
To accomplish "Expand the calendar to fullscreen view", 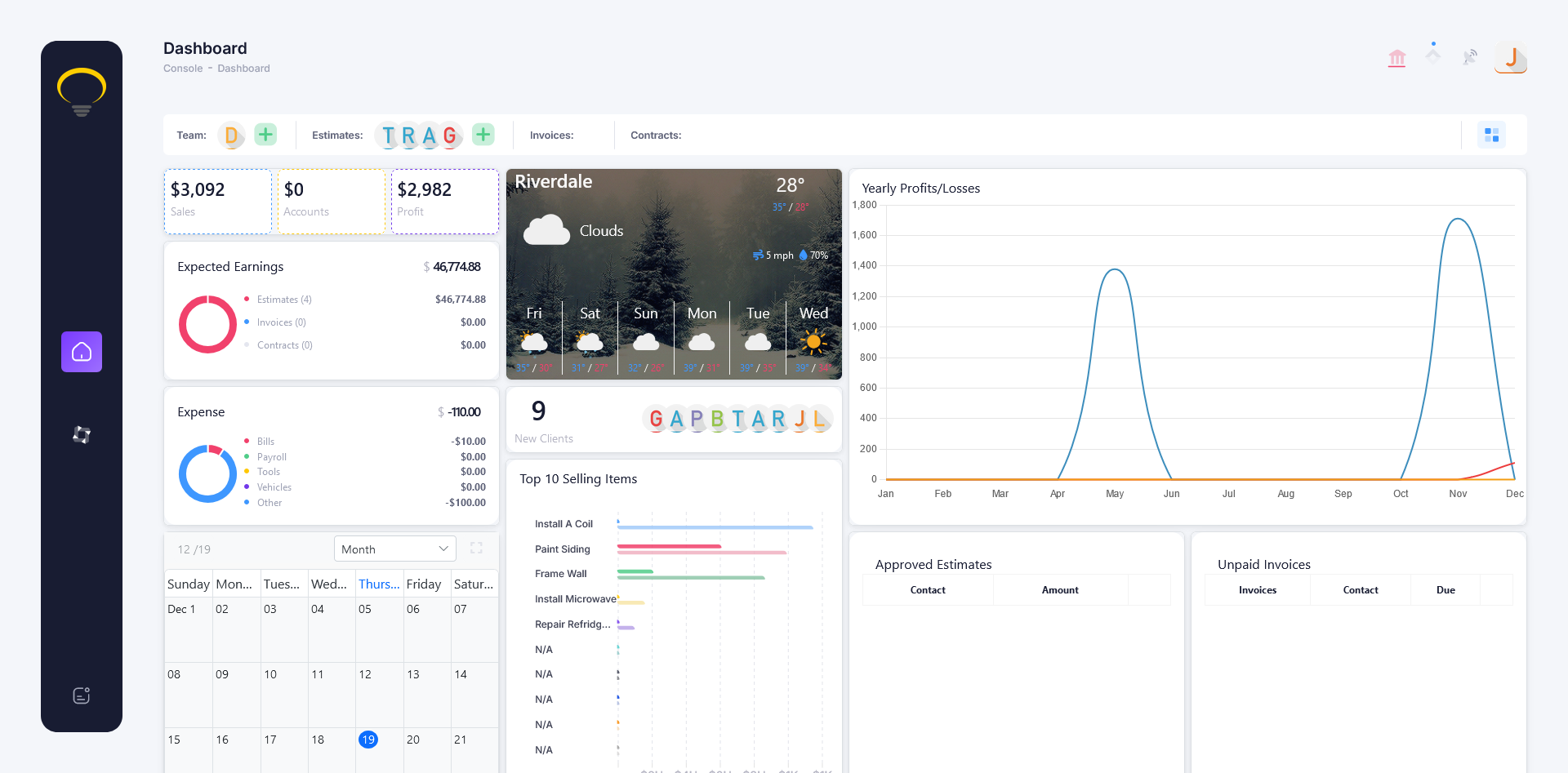I will (x=476, y=548).
